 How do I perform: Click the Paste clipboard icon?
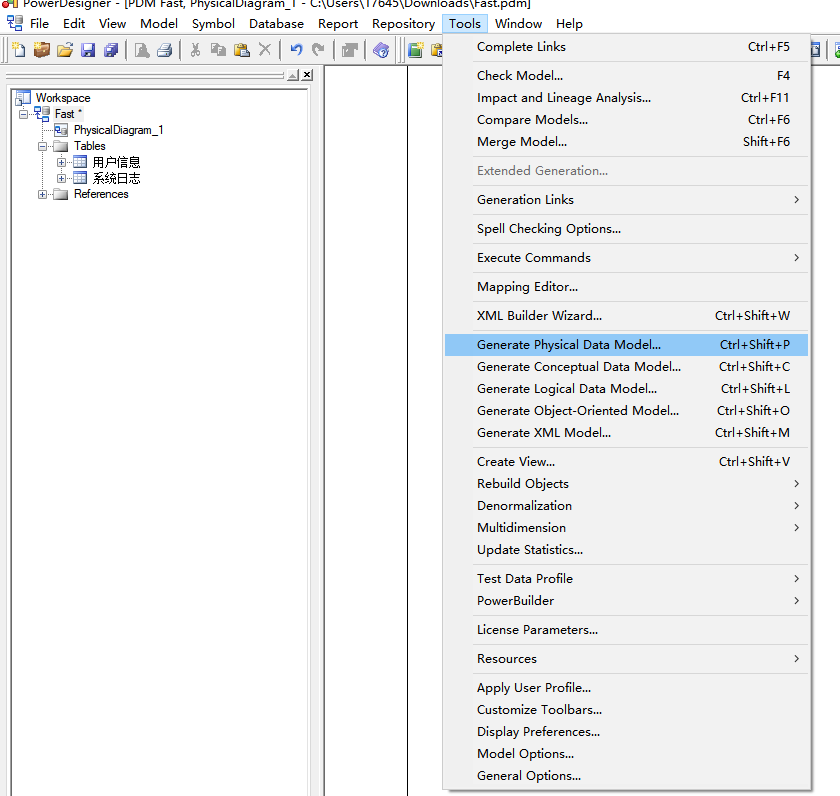coord(242,50)
